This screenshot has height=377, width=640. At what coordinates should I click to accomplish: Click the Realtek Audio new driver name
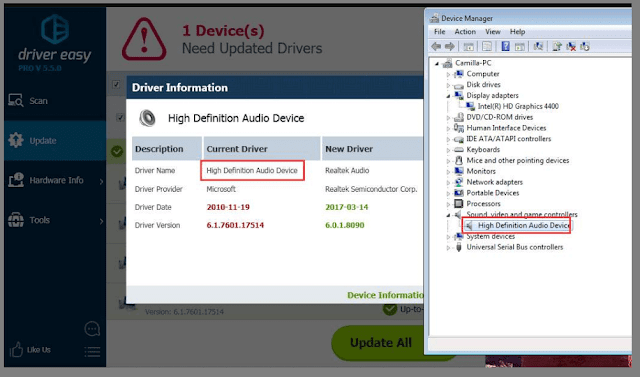[x=347, y=171]
